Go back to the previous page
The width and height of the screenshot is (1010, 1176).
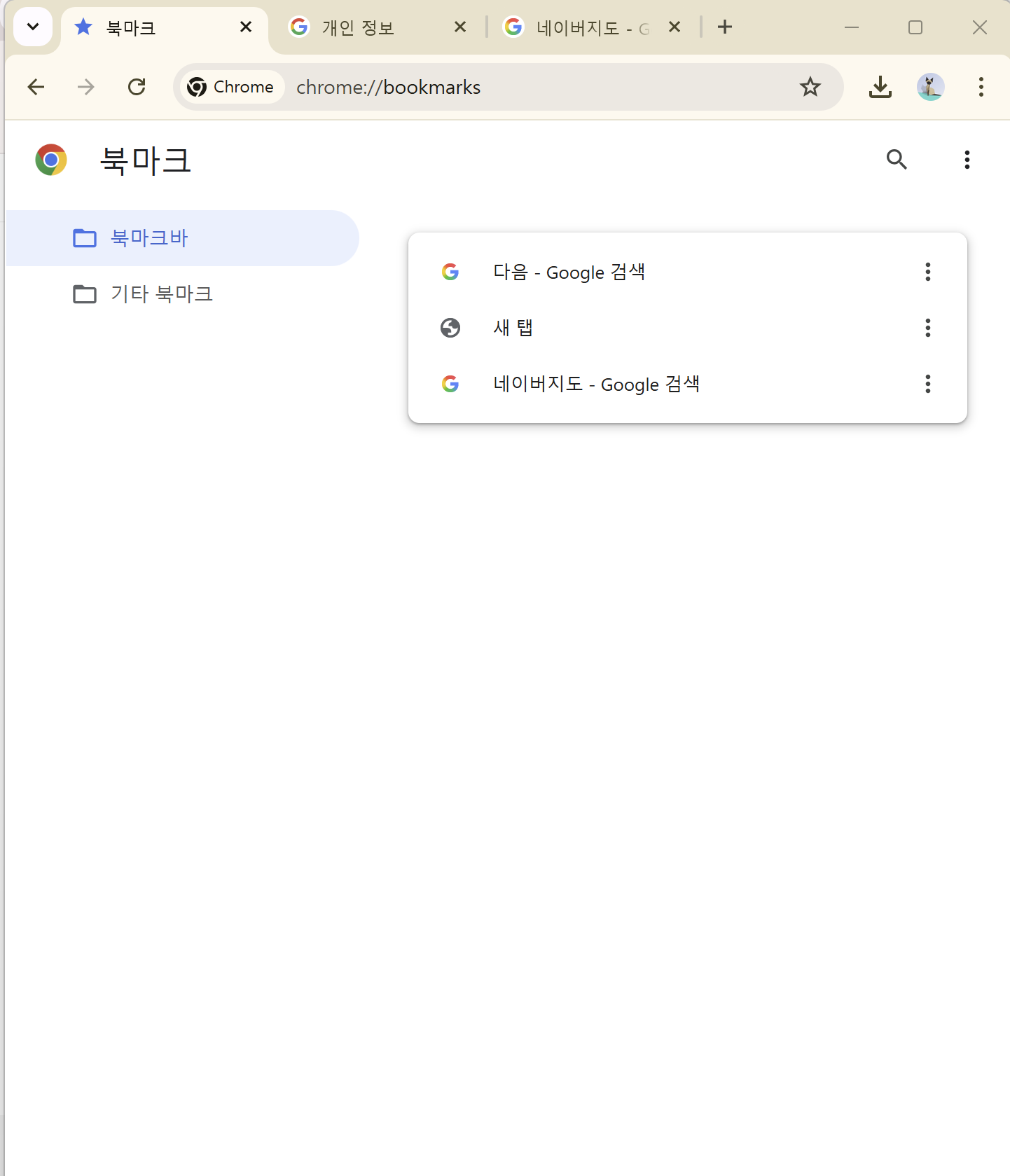[36, 87]
